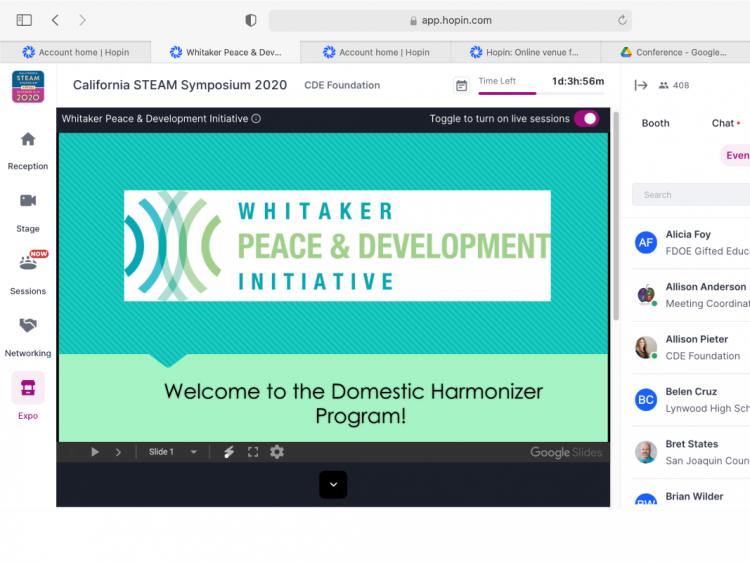The image size is (750, 562).
Task: Collapse the right side panel arrow
Action: pyautogui.click(x=640, y=85)
